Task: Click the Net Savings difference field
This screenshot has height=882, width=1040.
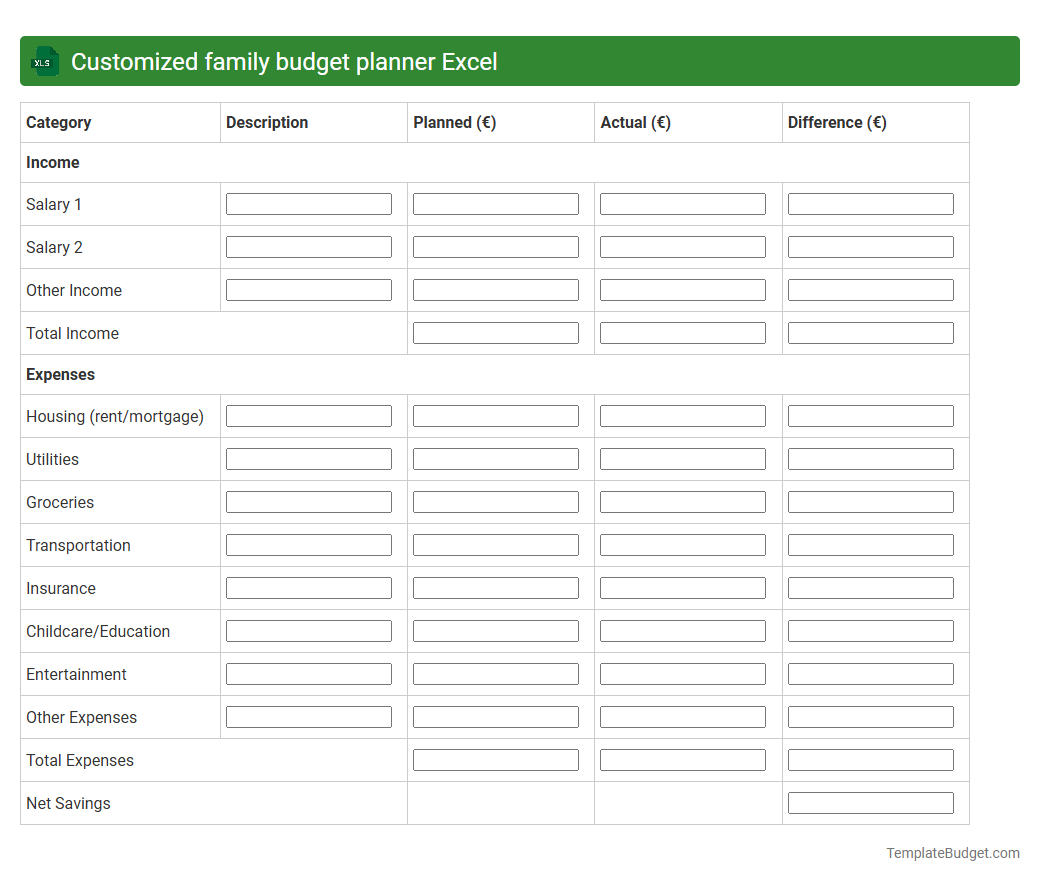Action: 871,802
